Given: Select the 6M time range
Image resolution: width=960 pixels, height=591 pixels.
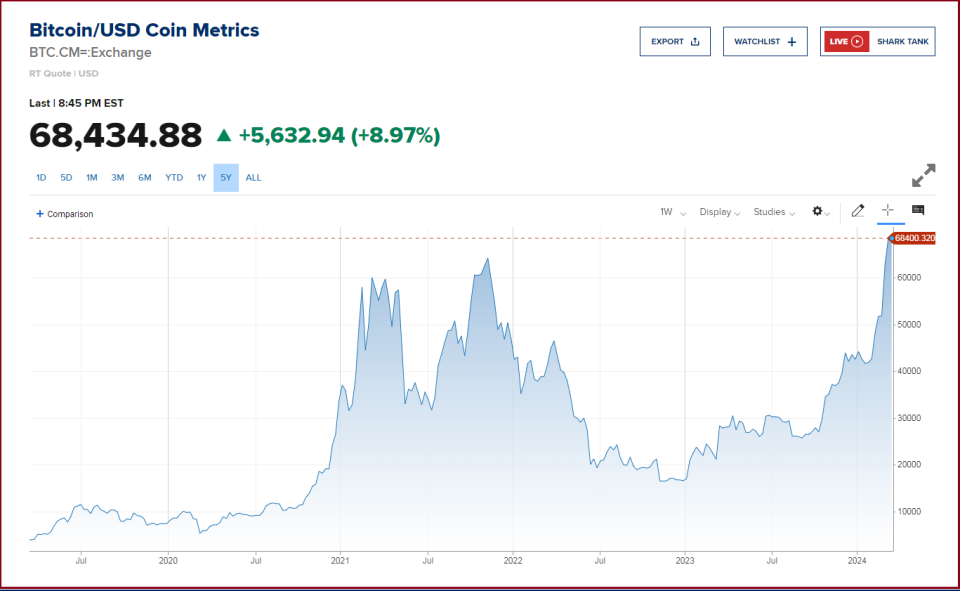Looking at the screenshot, I should (144, 178).
